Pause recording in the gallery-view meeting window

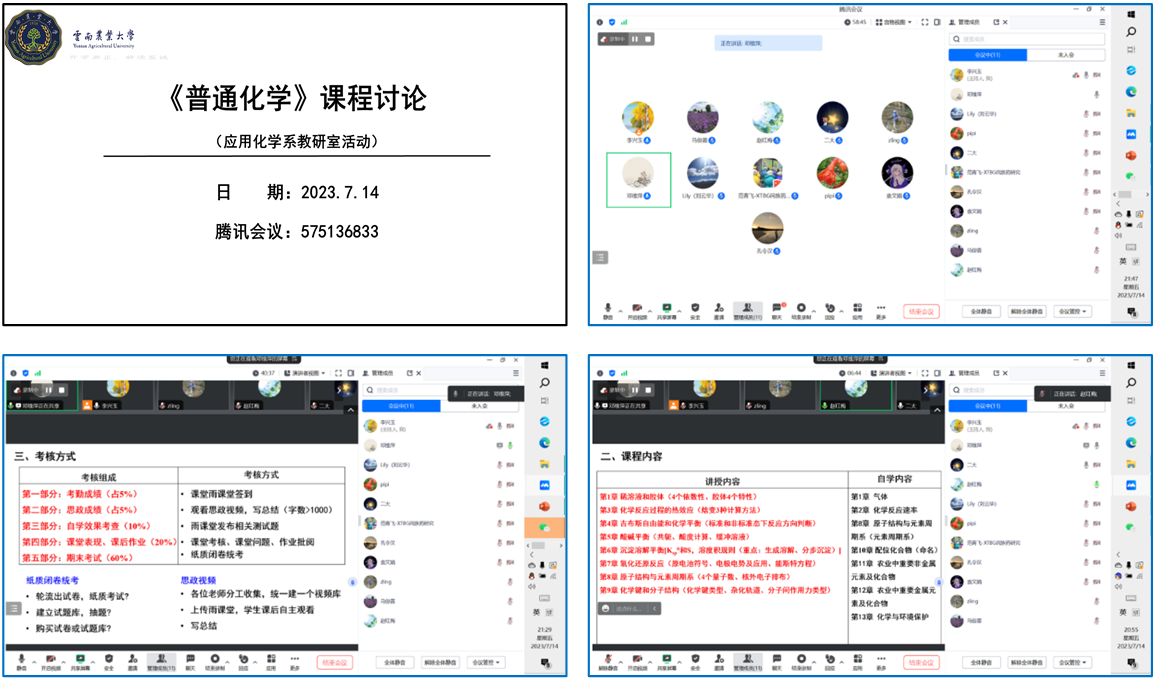(x=634, y=39)
